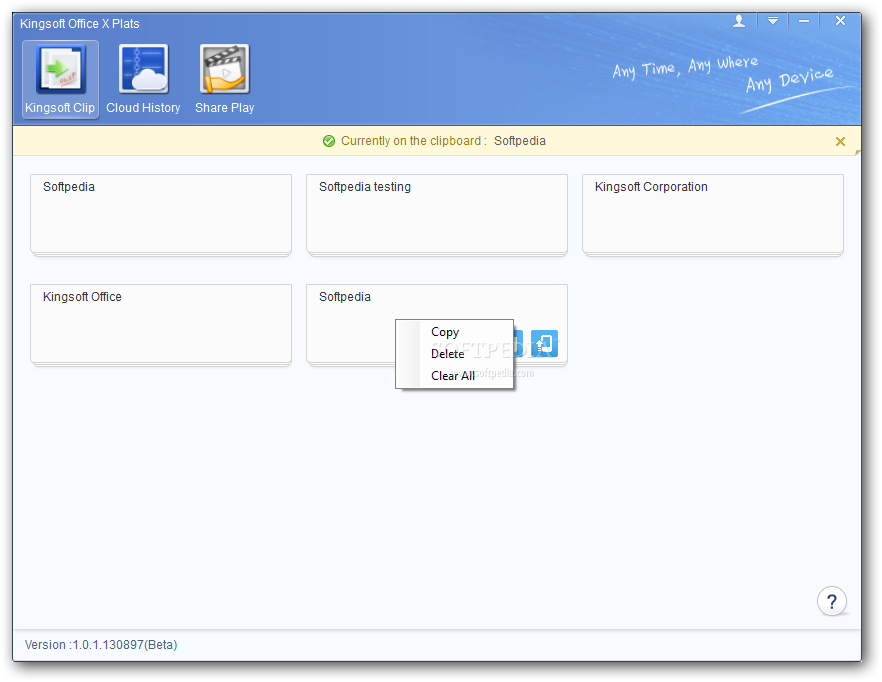This screenshot has height=682, width=882.
Task: Click the user account icon
Action: [x=739, y=21]
